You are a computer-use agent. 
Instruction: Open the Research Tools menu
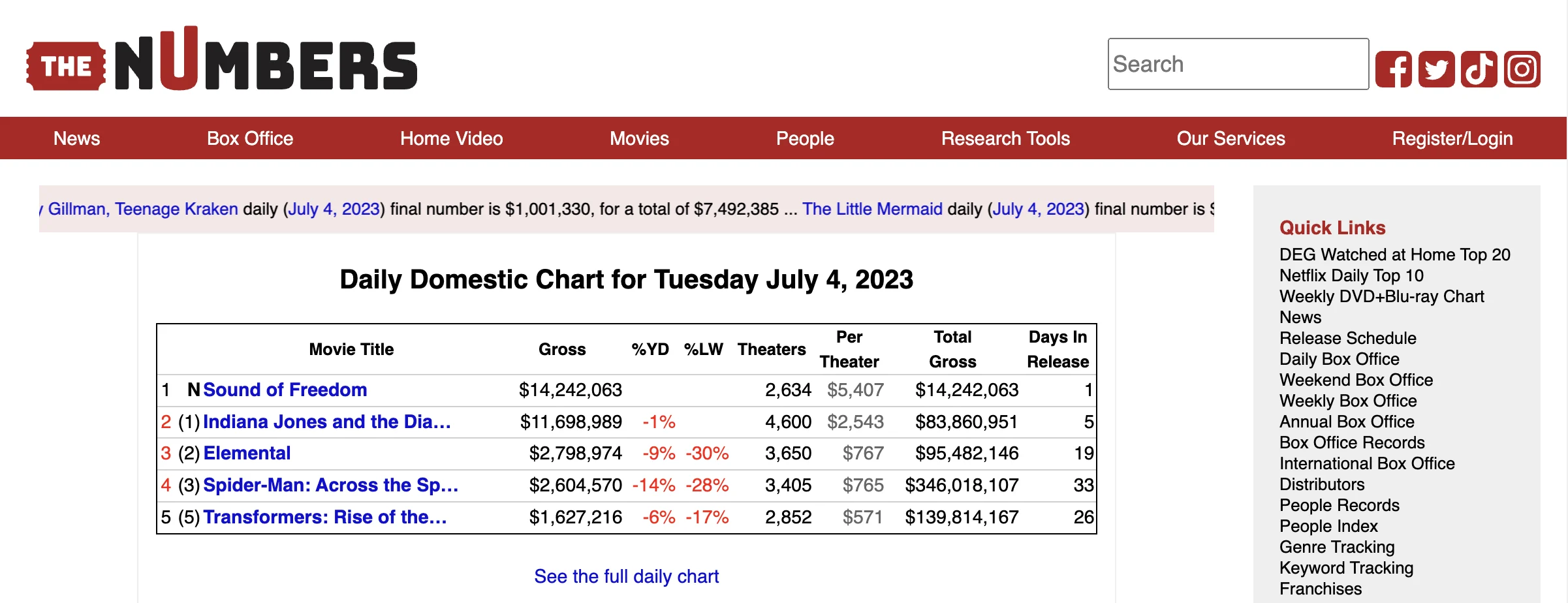coord(1005,138)
